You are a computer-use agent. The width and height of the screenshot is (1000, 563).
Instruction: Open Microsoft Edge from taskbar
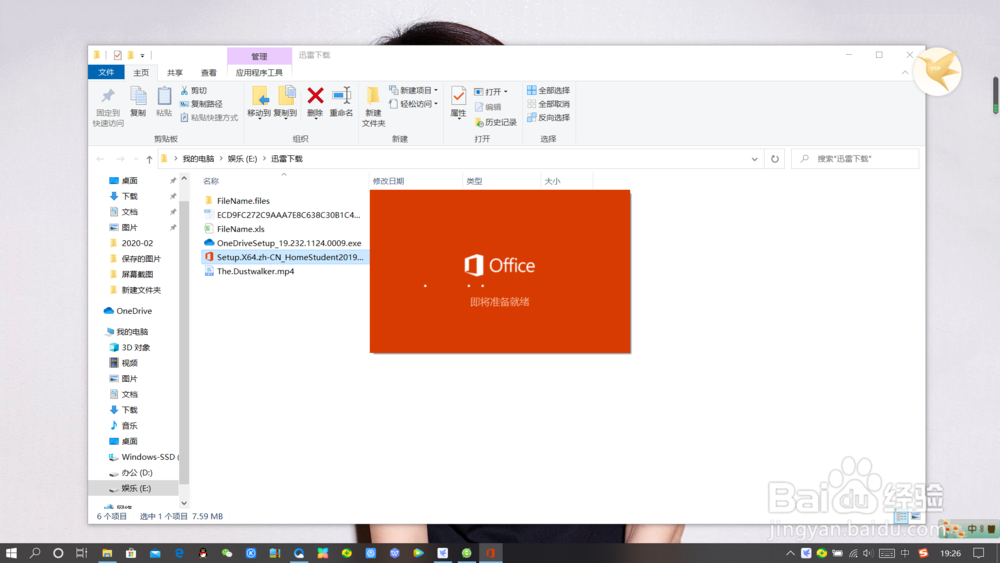pyautogui.click(x=179, y=553)
